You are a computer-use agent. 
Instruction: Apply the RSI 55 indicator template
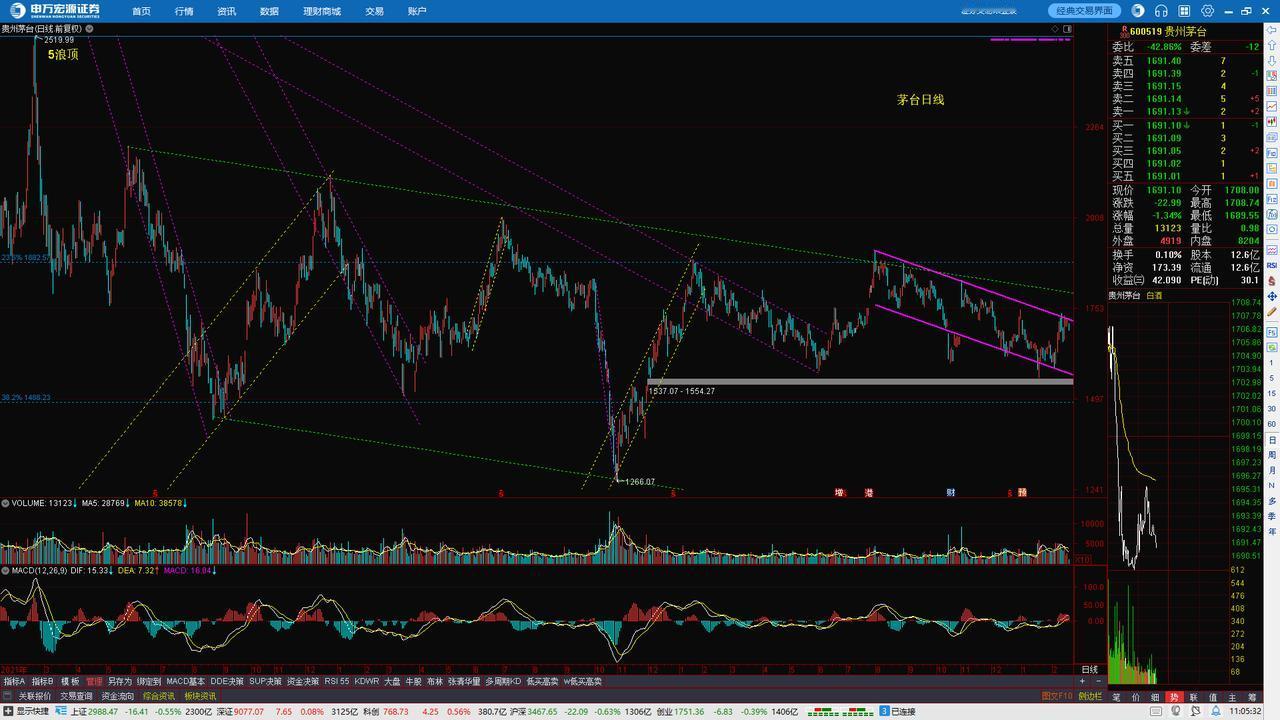coord(337,681)
